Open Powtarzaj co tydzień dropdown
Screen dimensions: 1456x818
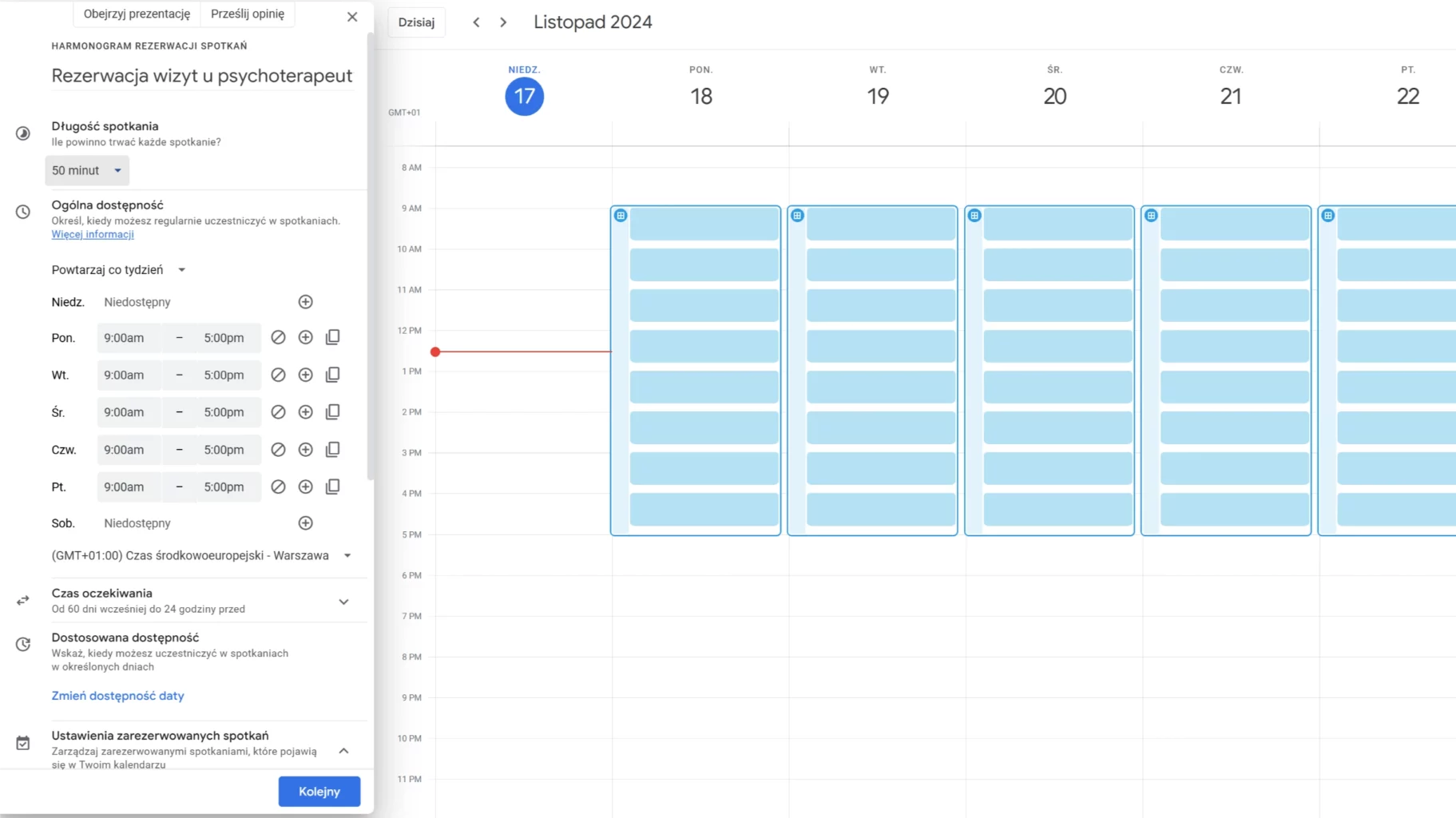coord(118,270)
